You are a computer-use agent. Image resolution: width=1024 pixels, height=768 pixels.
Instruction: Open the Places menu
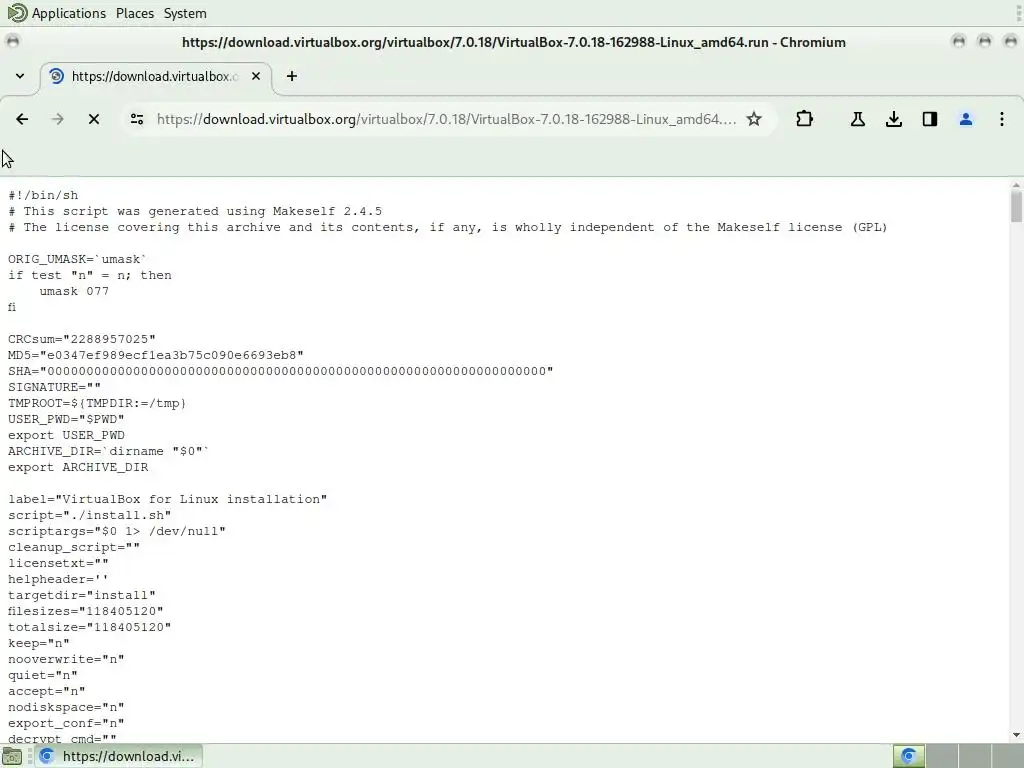tap(135, 13)
